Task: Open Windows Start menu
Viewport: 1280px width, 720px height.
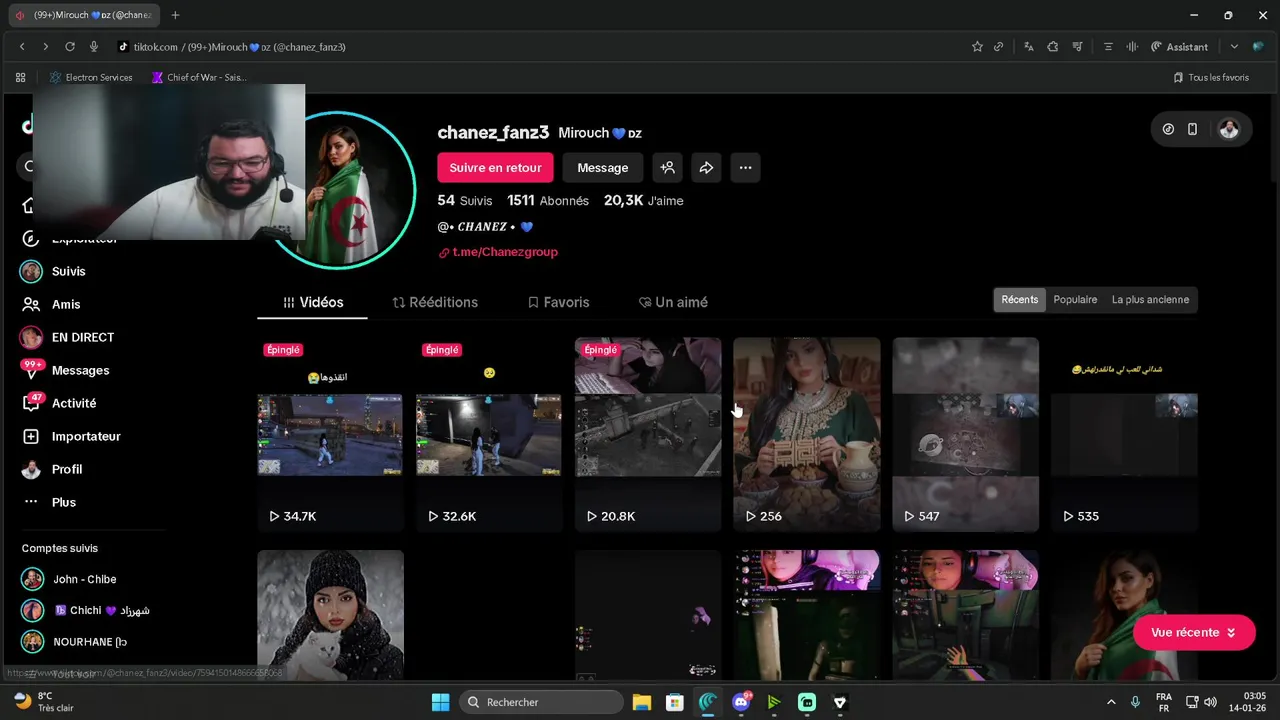Action: point(440,702)
